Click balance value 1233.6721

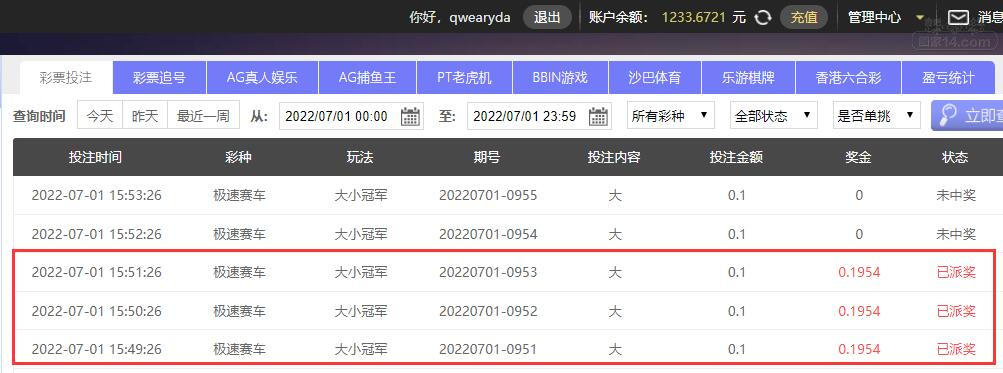click(693, 18)
